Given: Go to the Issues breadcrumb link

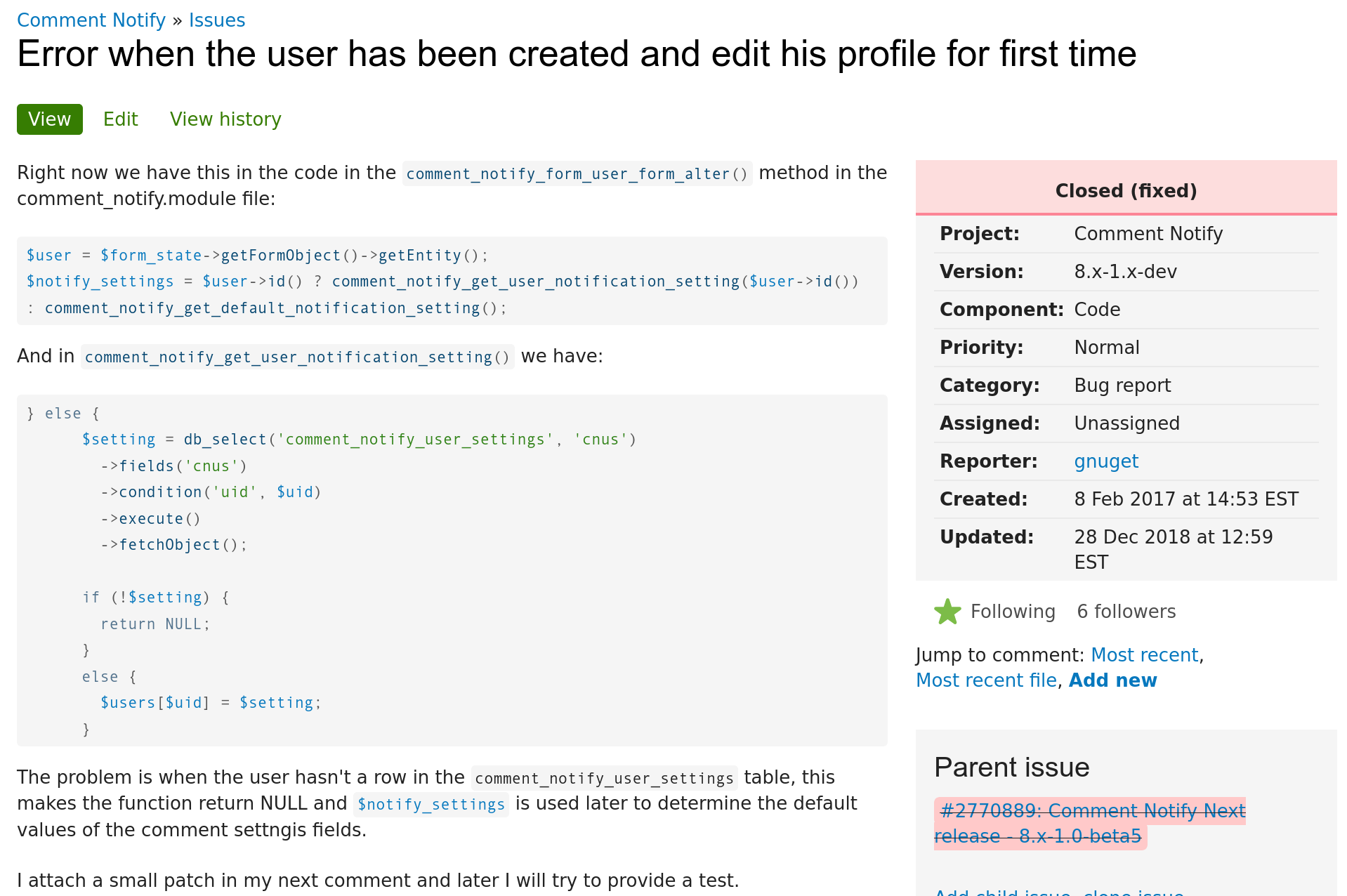Looking at the screenshot, I should pyautogui.click(x=216, y=20).
